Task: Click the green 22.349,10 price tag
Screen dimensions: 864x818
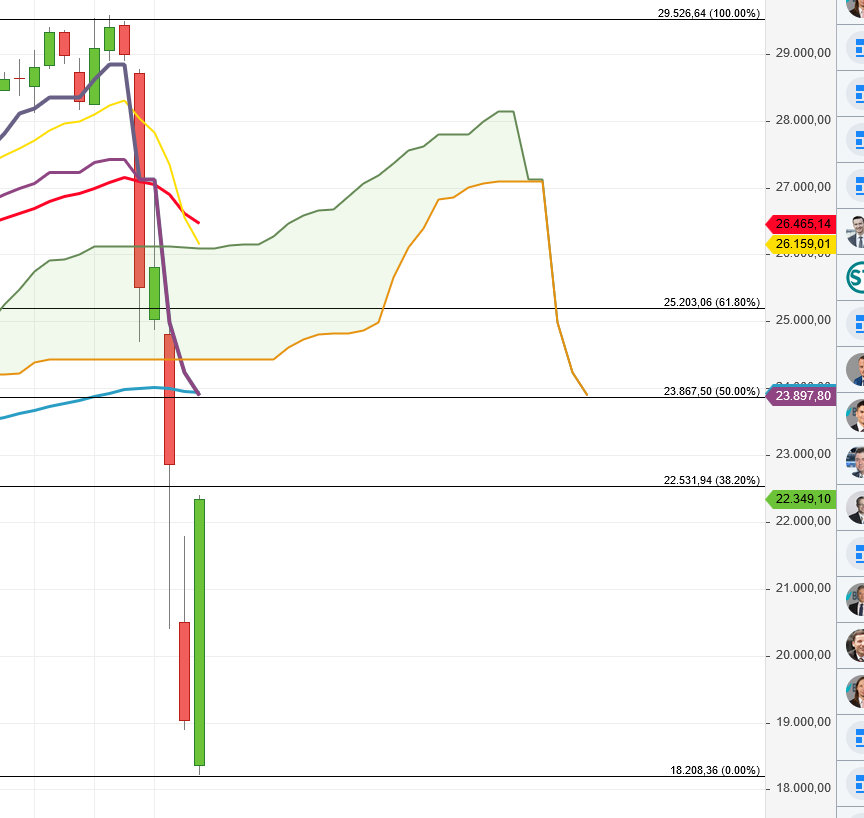Action: click(801, 499)
